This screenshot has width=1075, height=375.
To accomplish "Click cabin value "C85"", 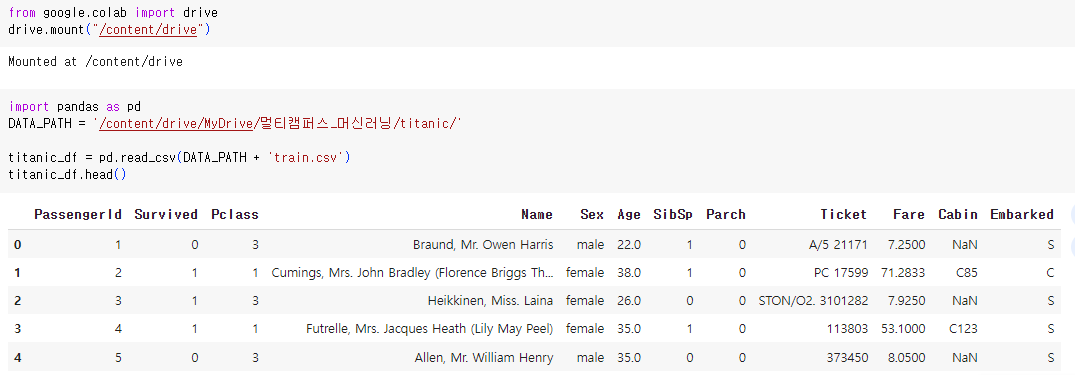I will point(967,273).
